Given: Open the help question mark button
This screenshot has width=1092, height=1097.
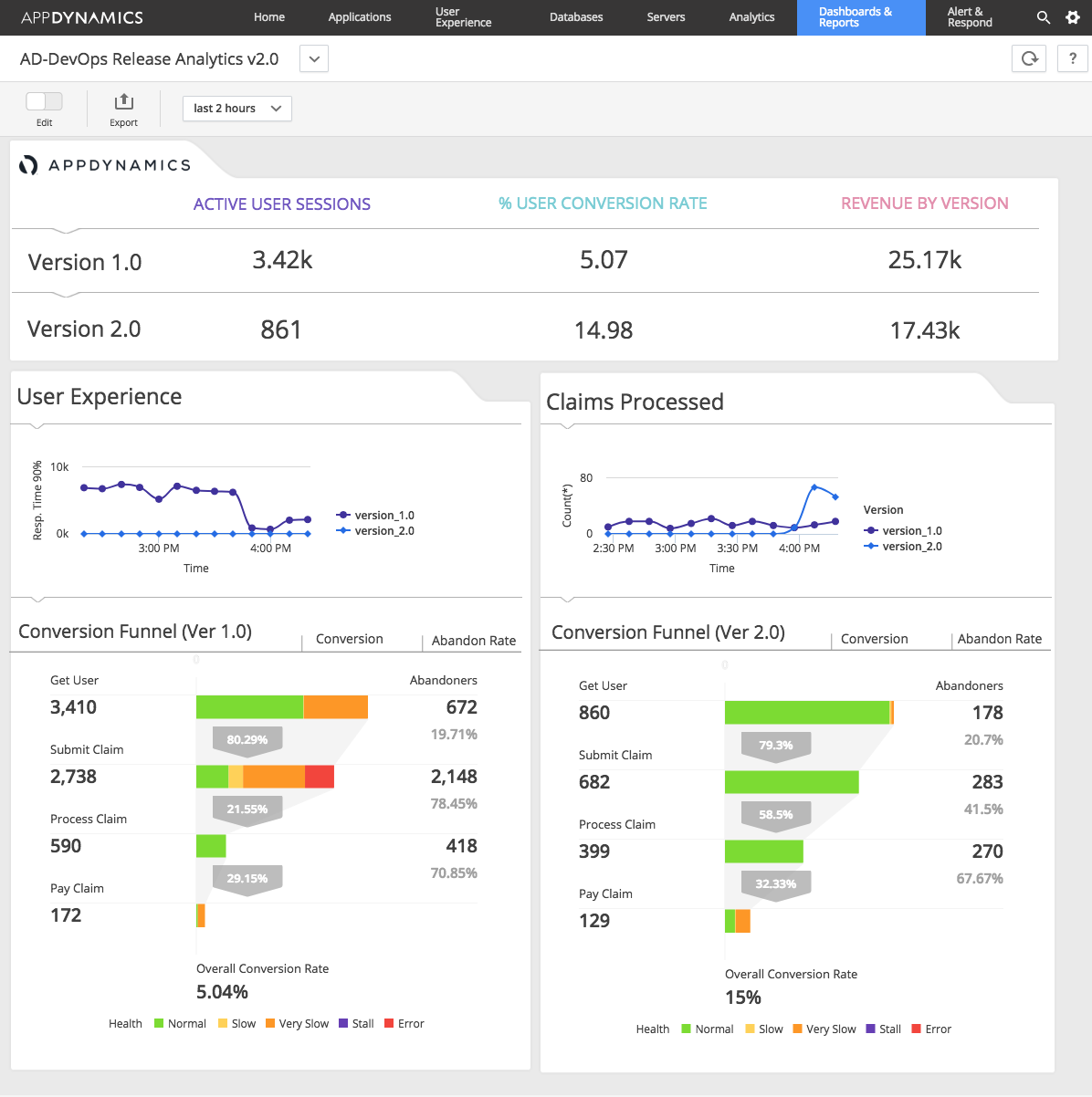Looking at the screenshot, I should (1073, 58).
